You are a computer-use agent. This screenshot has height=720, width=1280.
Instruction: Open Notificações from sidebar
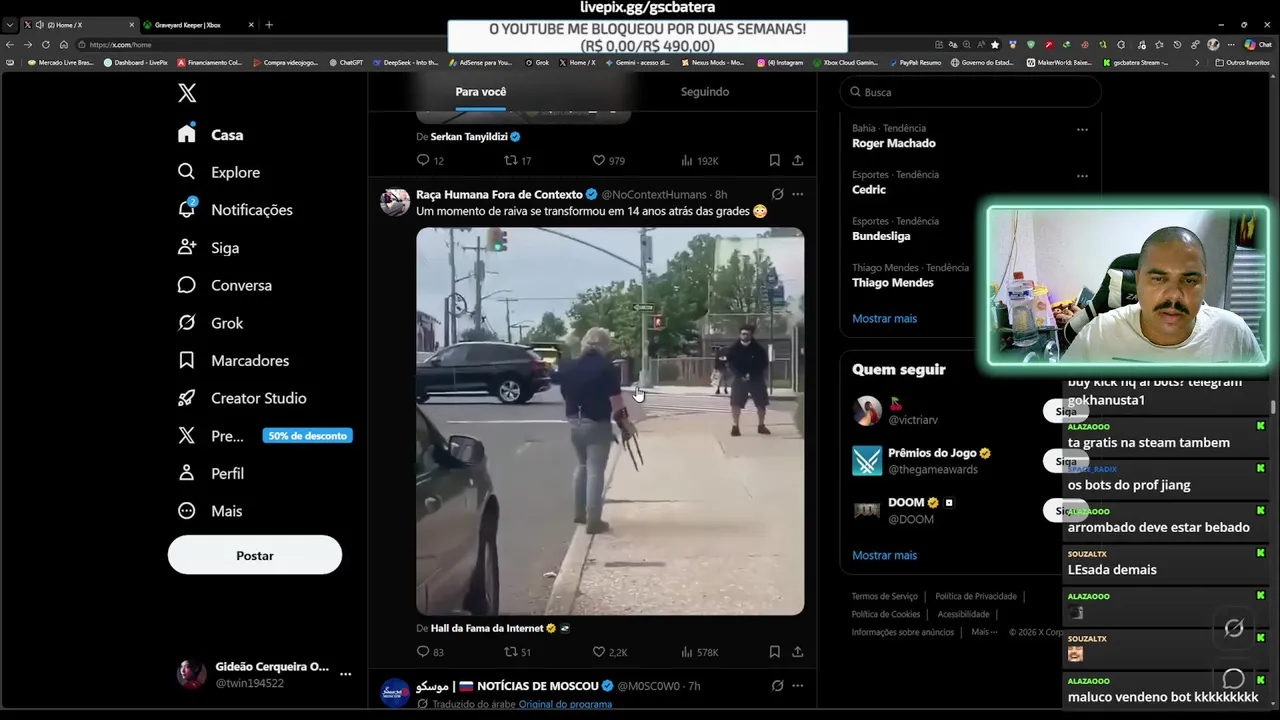235,210
